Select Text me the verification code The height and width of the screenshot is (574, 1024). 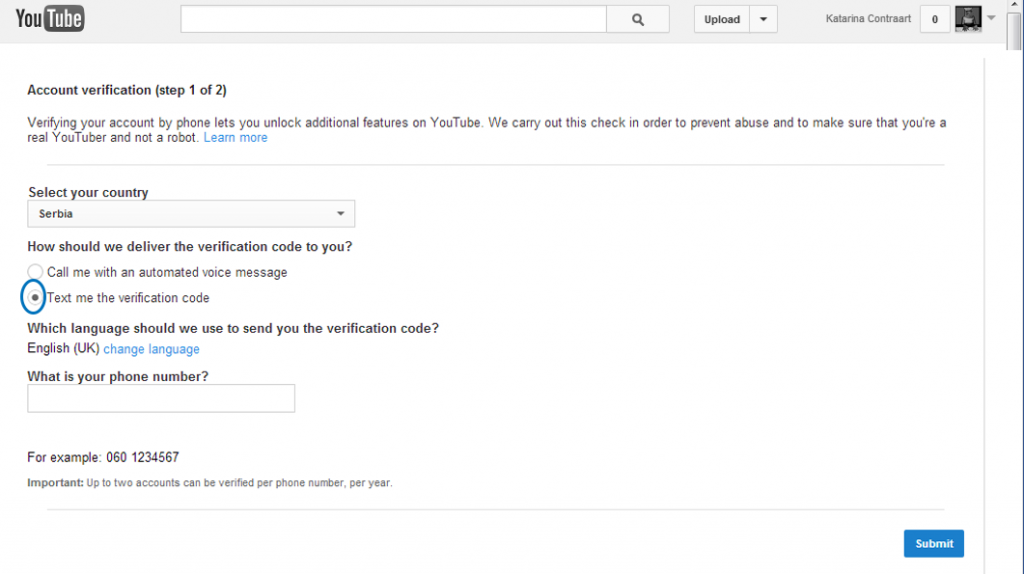[x=35, y=297]
